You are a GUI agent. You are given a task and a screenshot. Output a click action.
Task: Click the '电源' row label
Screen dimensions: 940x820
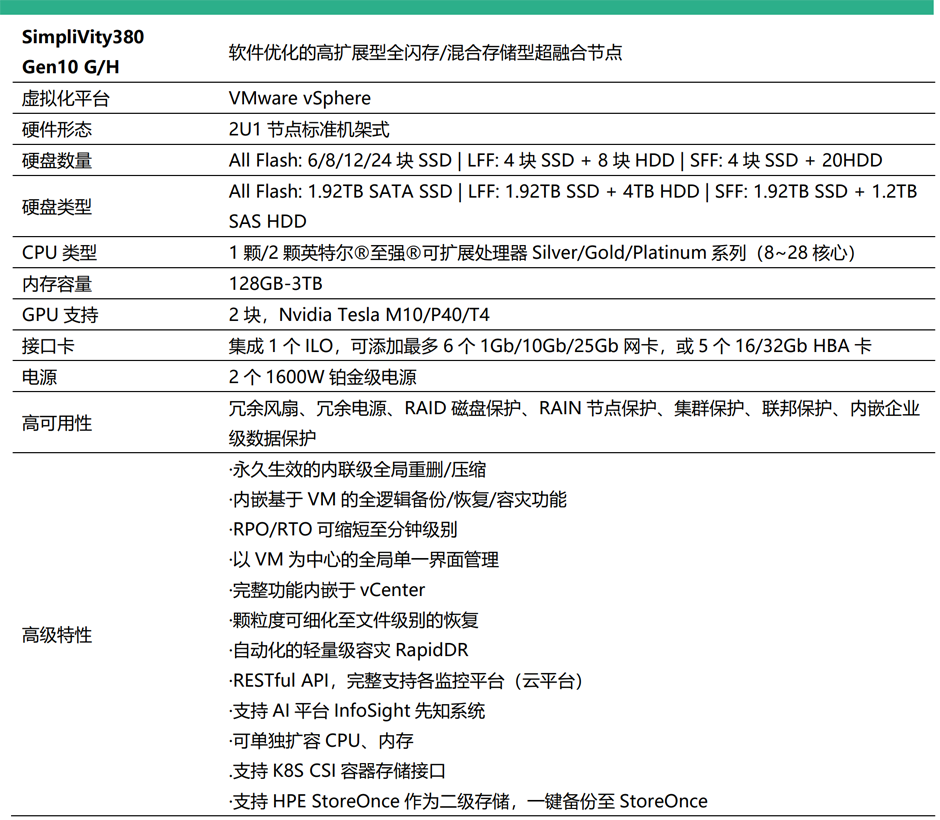click(x=40, y=378)
